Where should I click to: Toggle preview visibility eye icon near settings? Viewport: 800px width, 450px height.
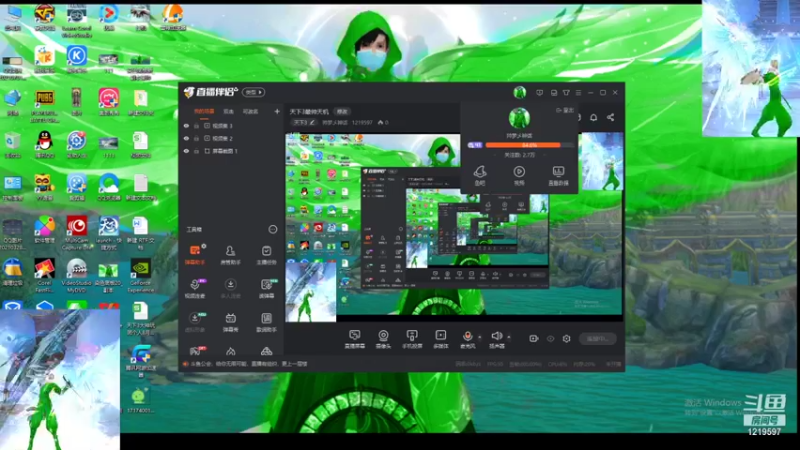coord(550,338)
